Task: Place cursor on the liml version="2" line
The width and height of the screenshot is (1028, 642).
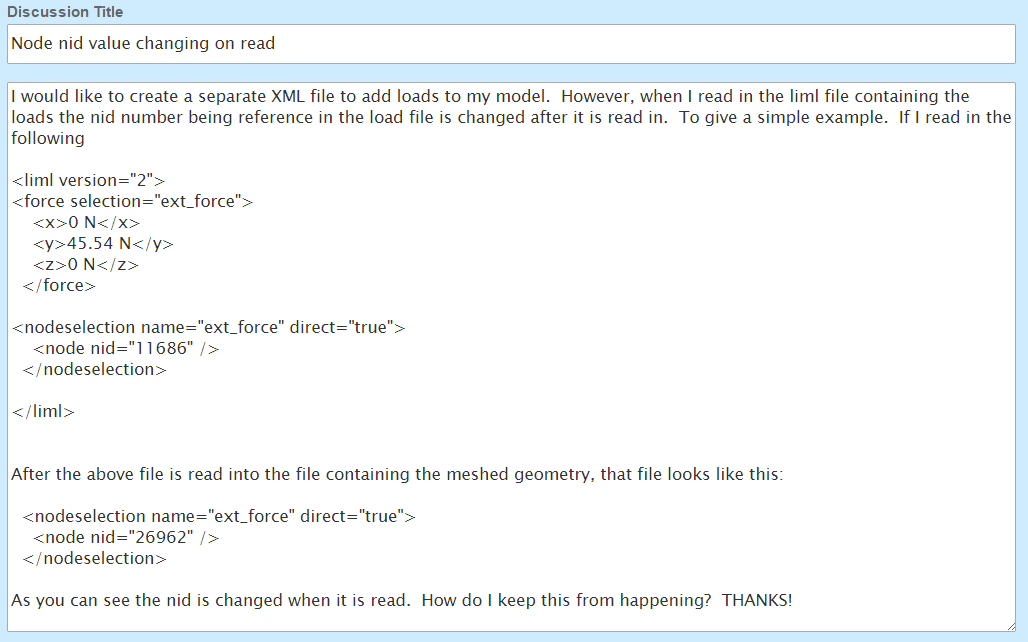Action: (x=89, y=180)
